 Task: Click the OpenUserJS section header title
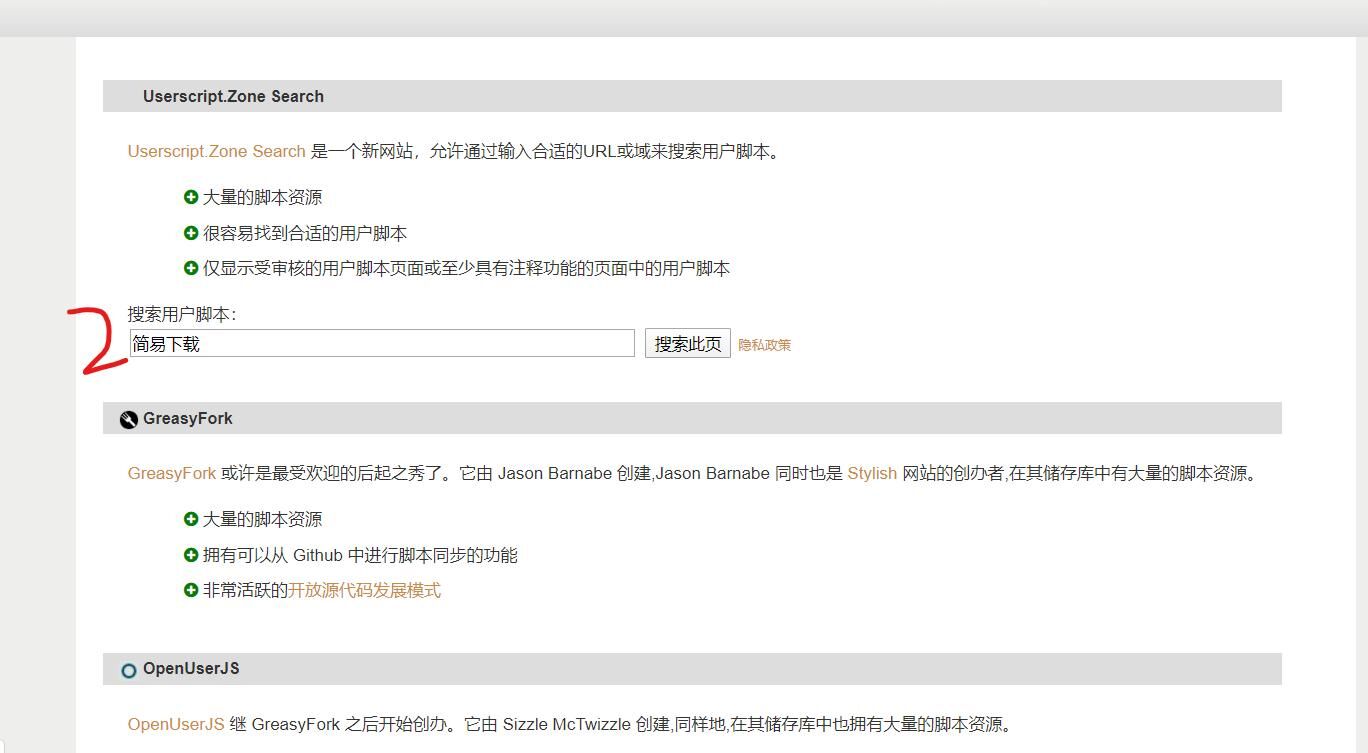tap(191, 669)
